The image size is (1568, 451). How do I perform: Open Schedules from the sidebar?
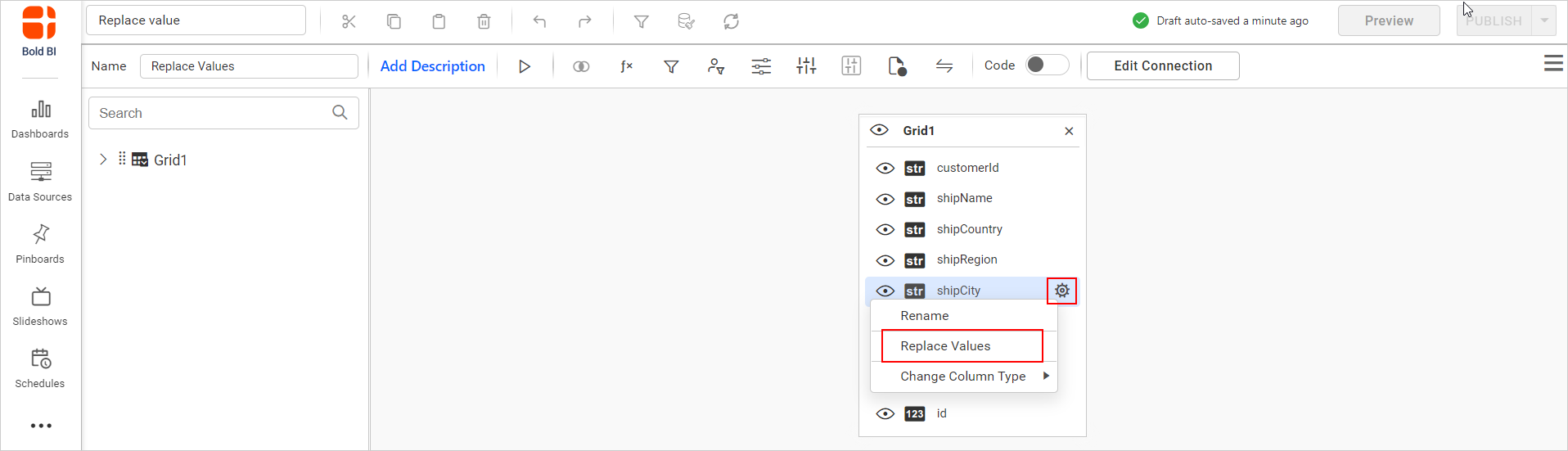pyautogui.click(x=40, y=368)
